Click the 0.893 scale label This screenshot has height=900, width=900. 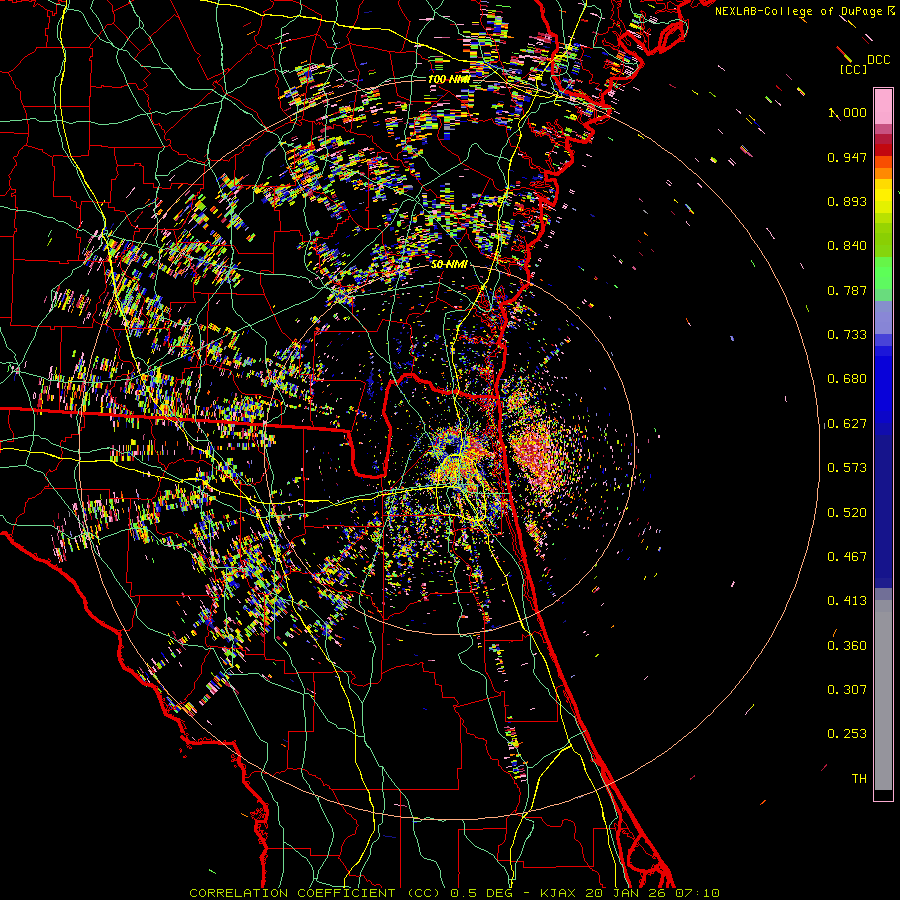(x=847, y=201)
